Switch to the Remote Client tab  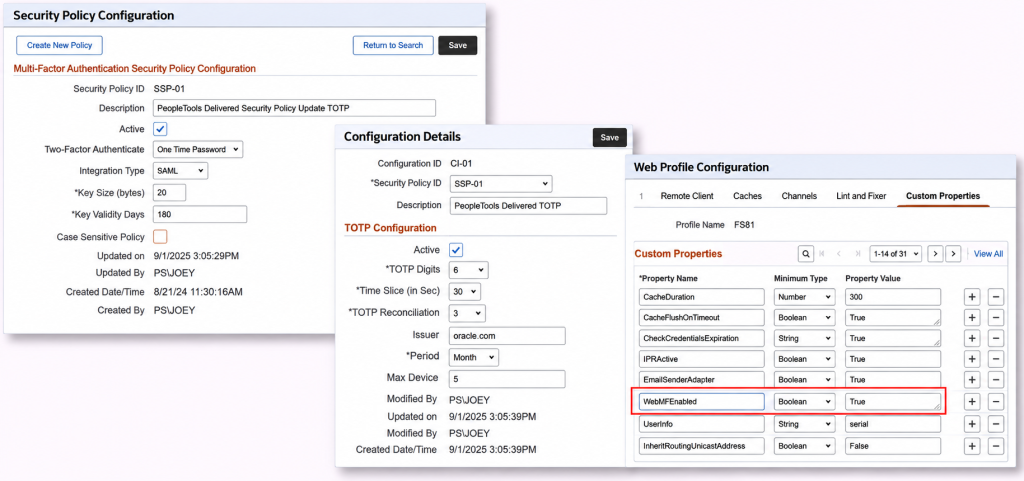click(687, 196)
